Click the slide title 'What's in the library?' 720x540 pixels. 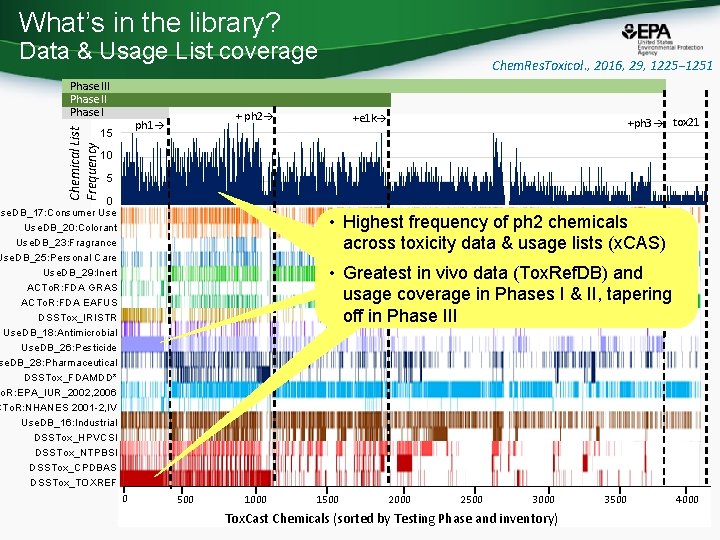[x=150, y=22]
